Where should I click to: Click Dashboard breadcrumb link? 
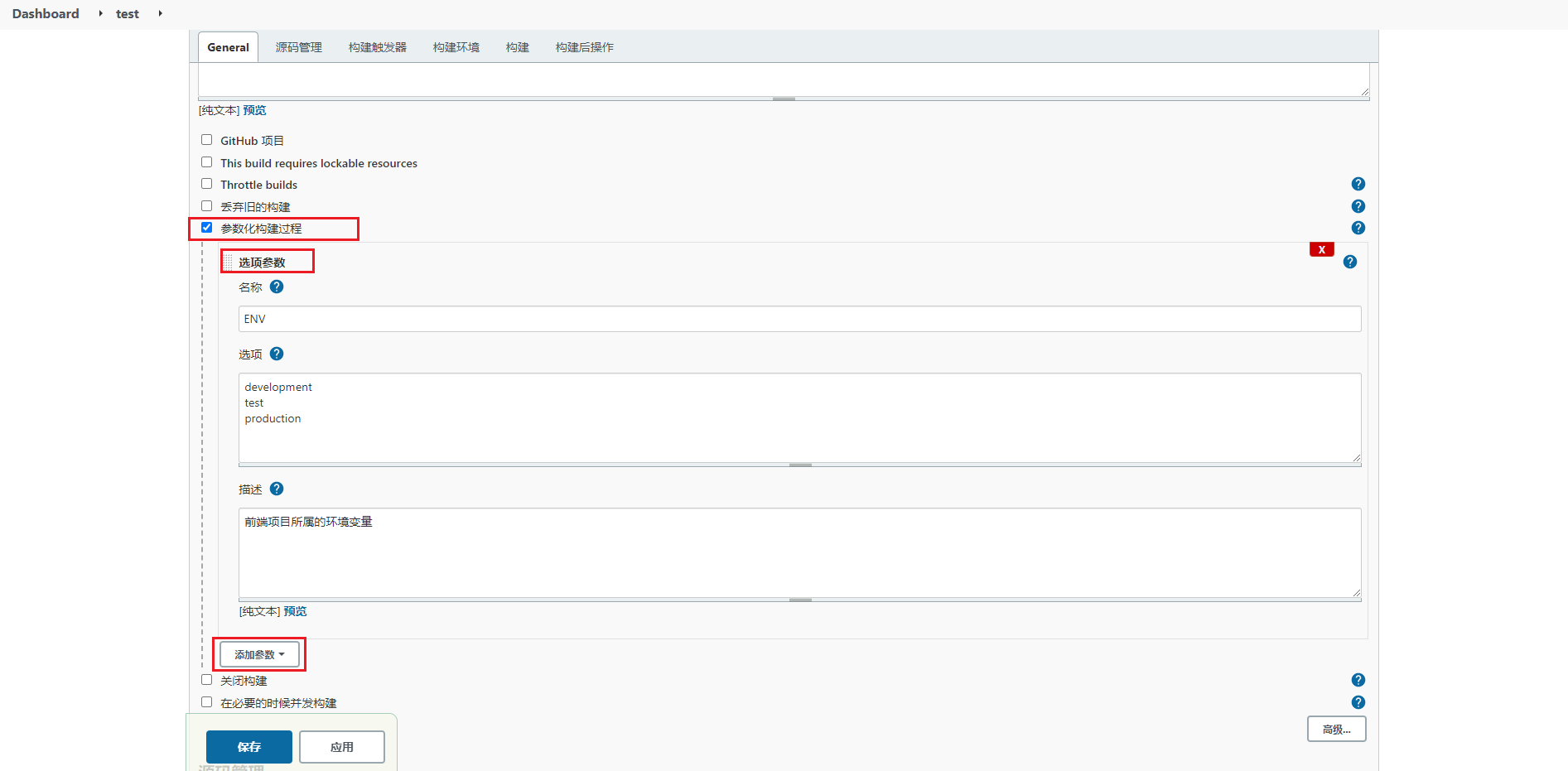pos(46,13)
